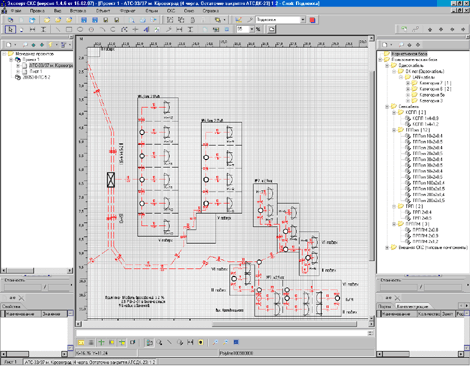Click the blue square icon in bottom toolbar
Image resolution: width=470 pixels, height=367 pixels.
(x=236, y=342)
